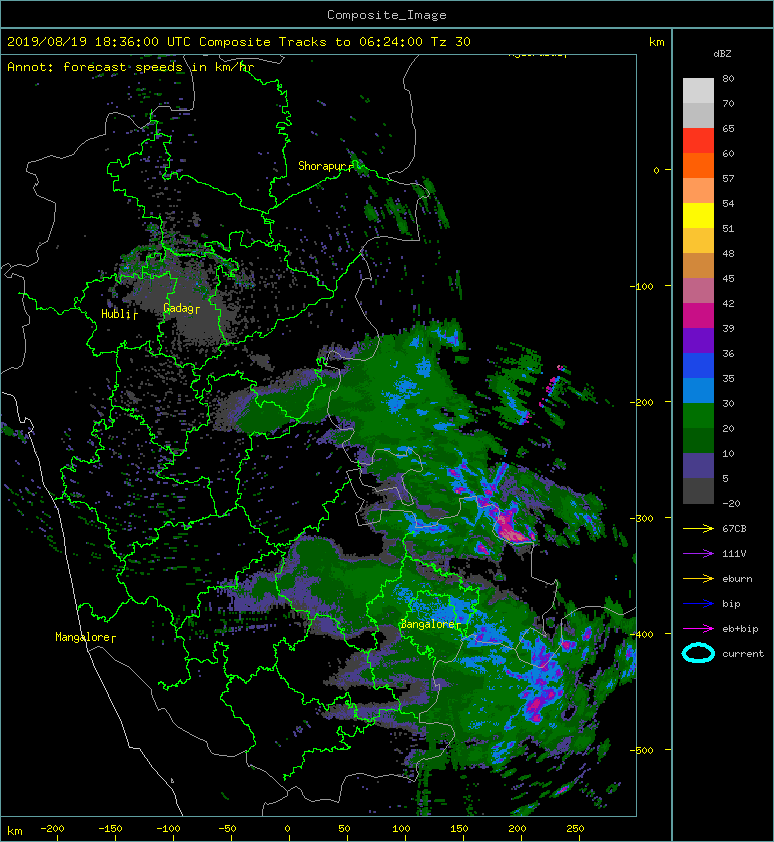Click the 100 km horizontal axis tick
The width and height of the screenshot is (774, 842).
[x=401, y=829]
